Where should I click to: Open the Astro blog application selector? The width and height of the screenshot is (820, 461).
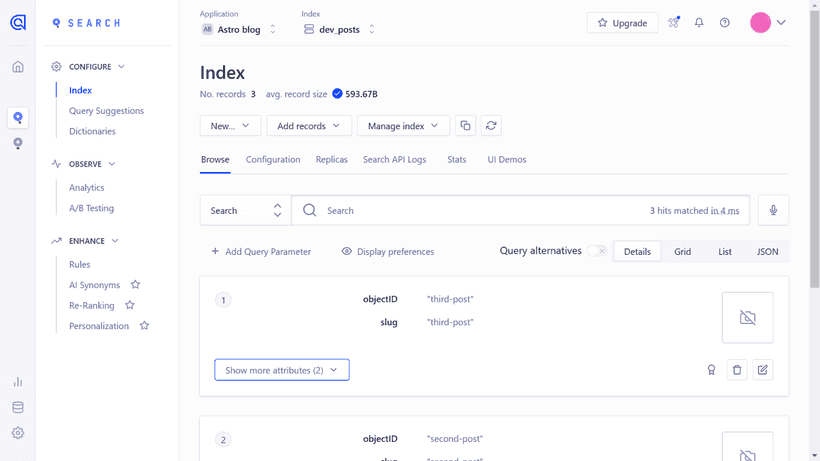238,29
